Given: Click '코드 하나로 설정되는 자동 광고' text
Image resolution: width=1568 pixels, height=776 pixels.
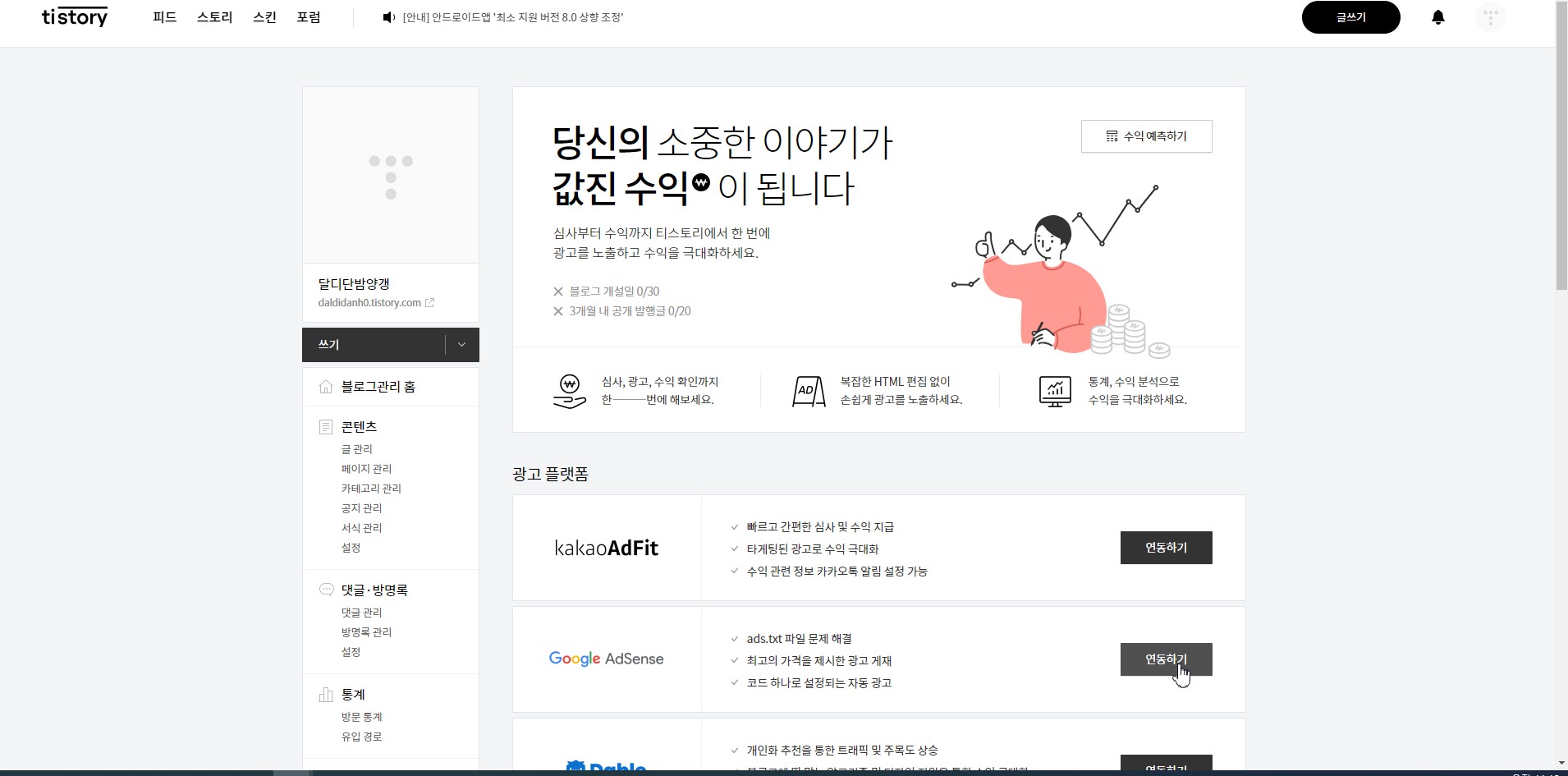Looking at the screenshot, I should [x=819, y=683].
